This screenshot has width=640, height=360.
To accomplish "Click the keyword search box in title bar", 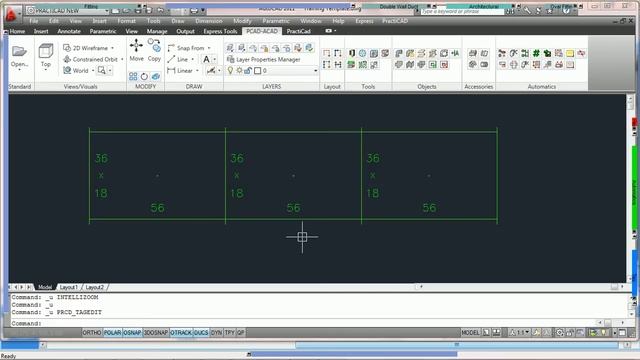I will pos(462,11).
